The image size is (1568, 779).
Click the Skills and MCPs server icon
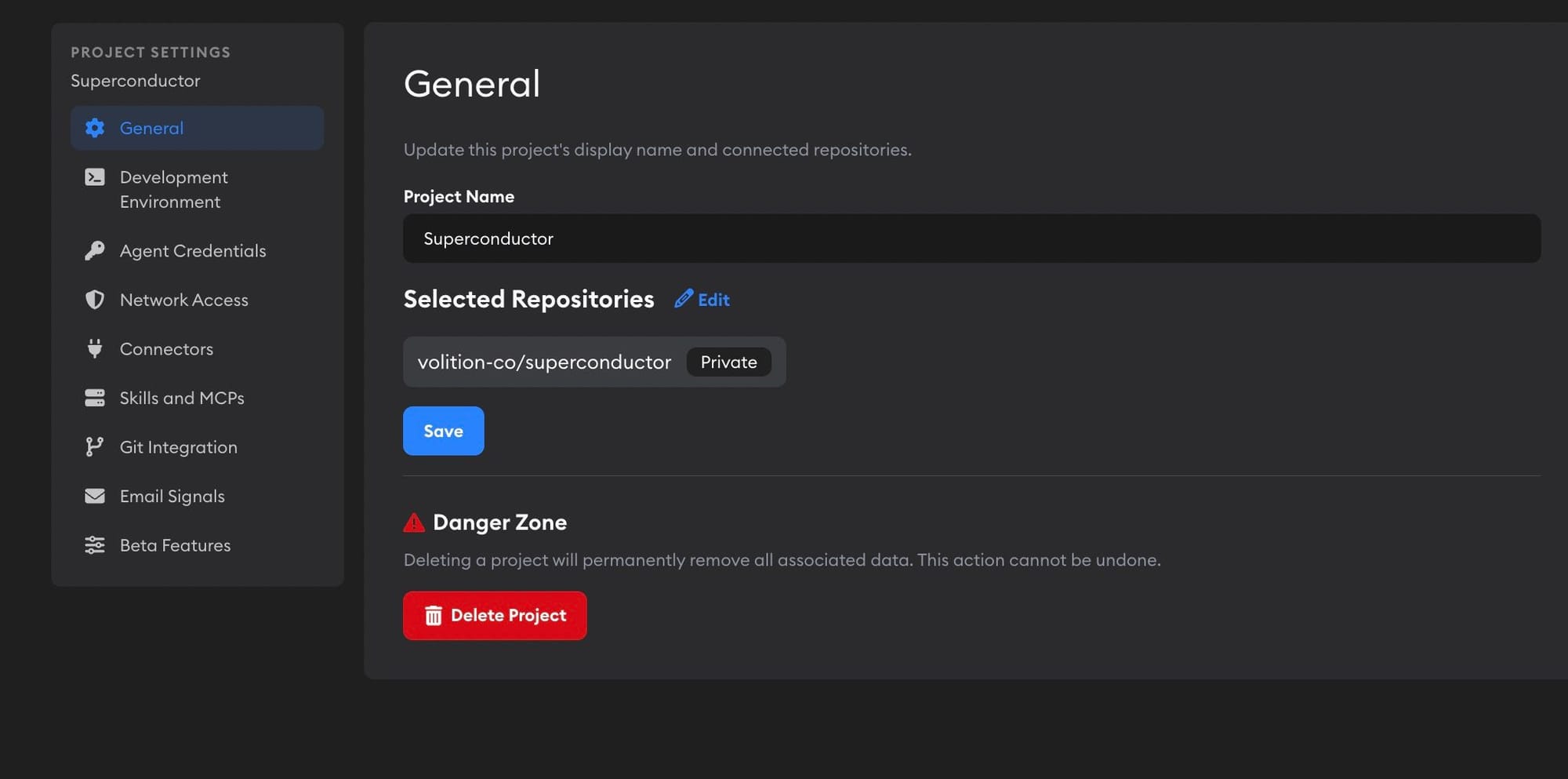coord(95,398)
